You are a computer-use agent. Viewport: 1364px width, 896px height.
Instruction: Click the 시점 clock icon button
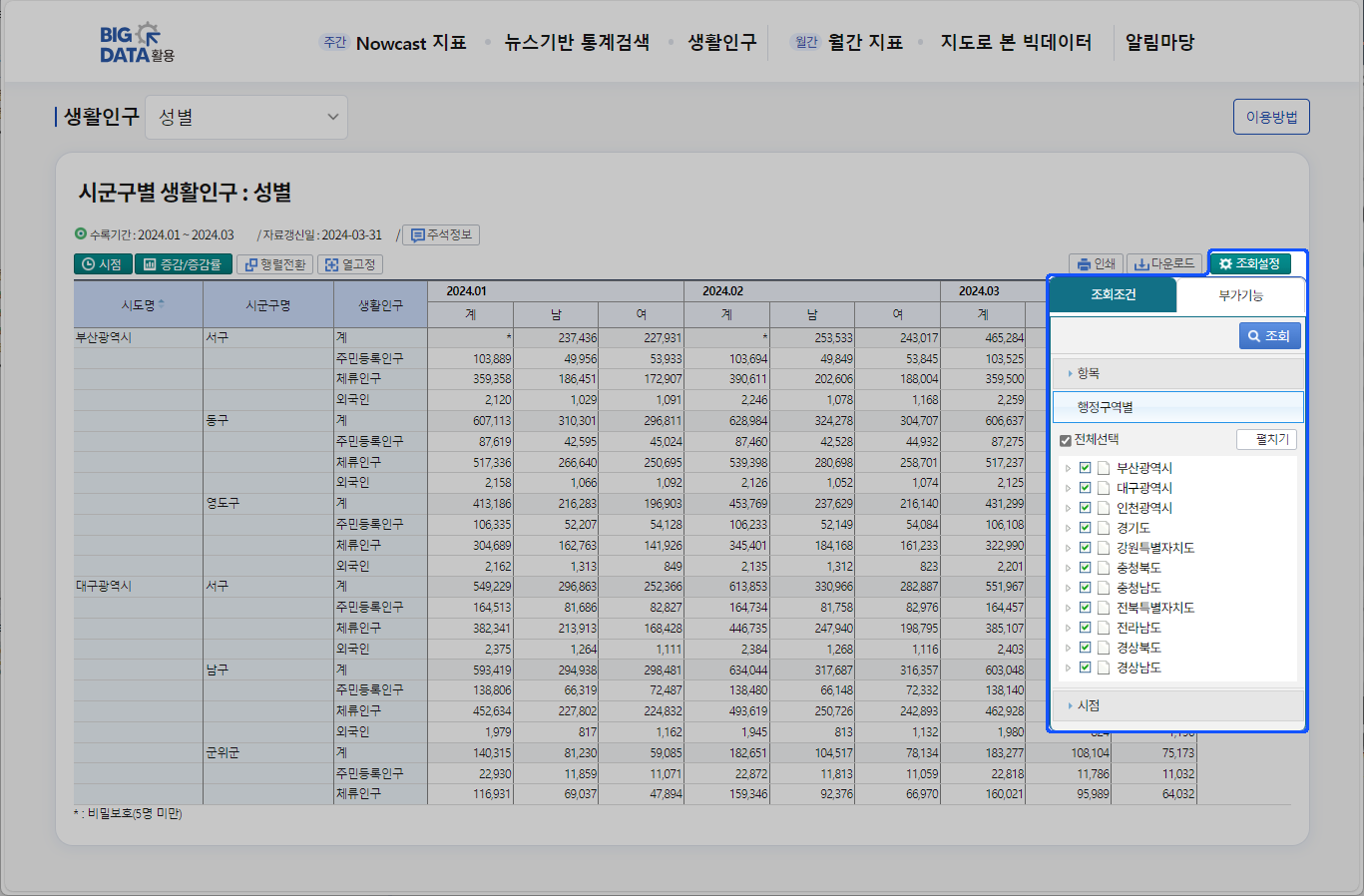point(103,264)
